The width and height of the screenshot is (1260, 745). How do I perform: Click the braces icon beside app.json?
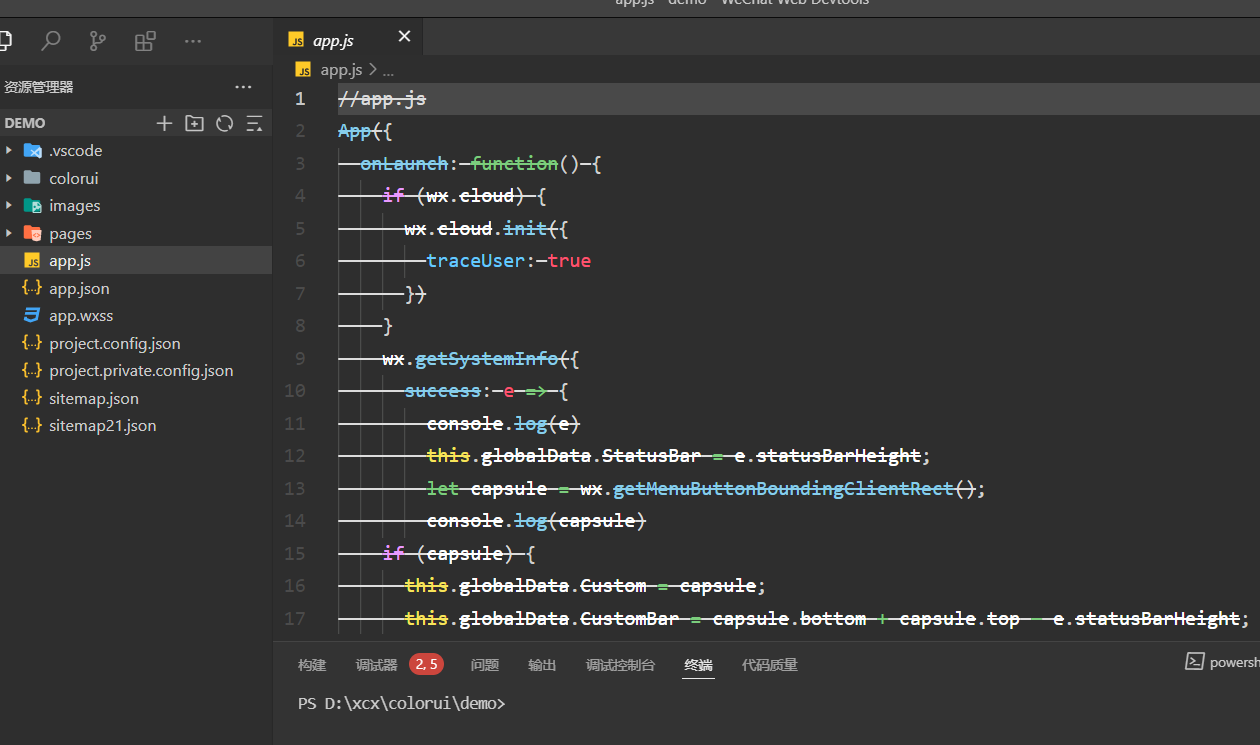[33, 288]
